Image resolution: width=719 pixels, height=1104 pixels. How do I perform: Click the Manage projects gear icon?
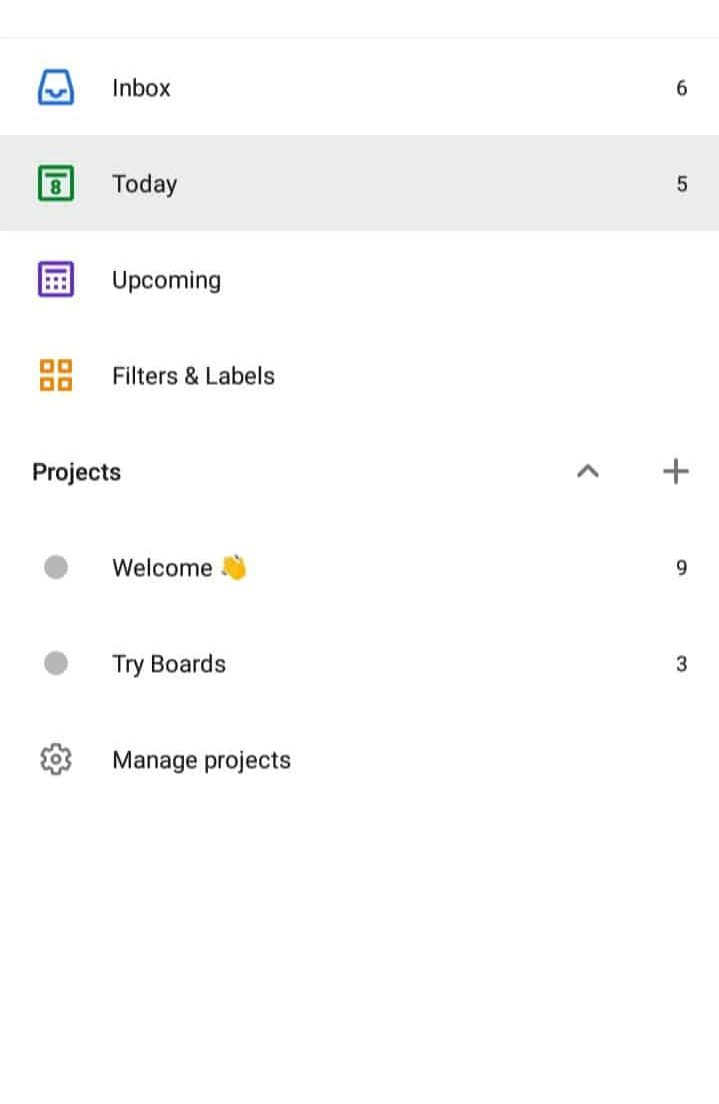[56, 760]
